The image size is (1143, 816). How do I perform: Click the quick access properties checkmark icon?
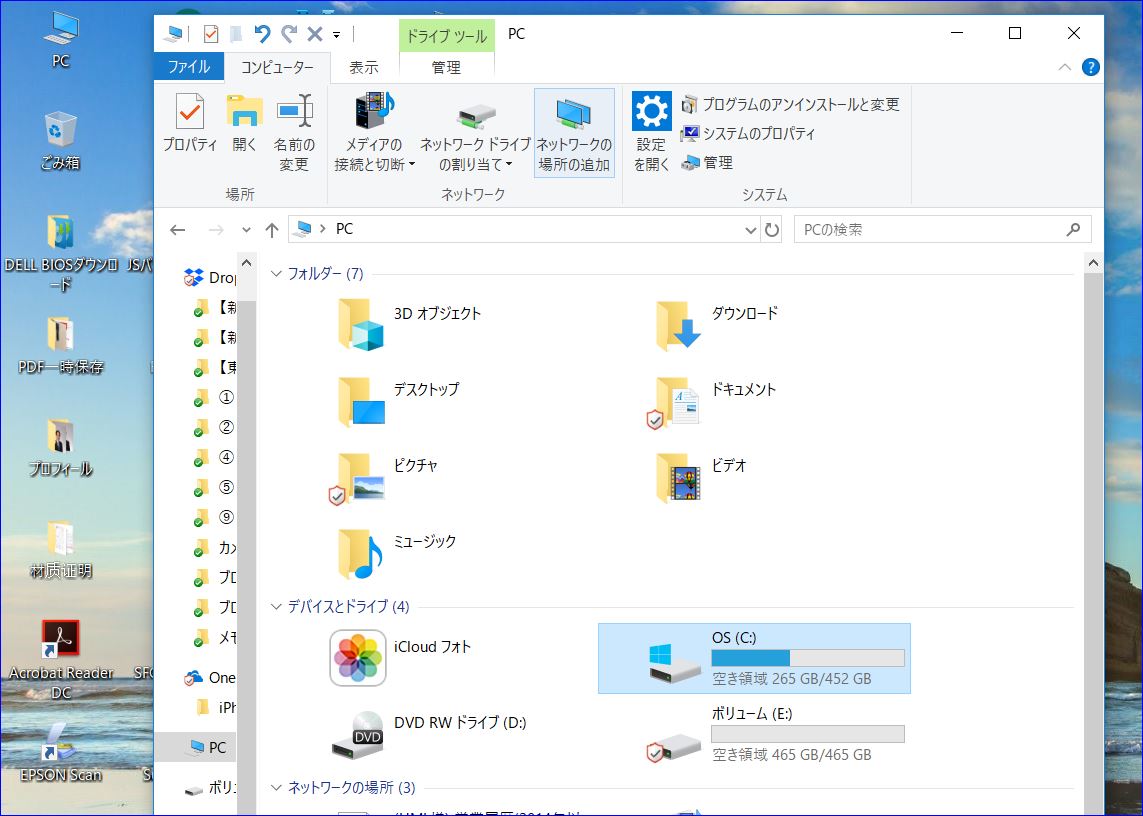211,34
